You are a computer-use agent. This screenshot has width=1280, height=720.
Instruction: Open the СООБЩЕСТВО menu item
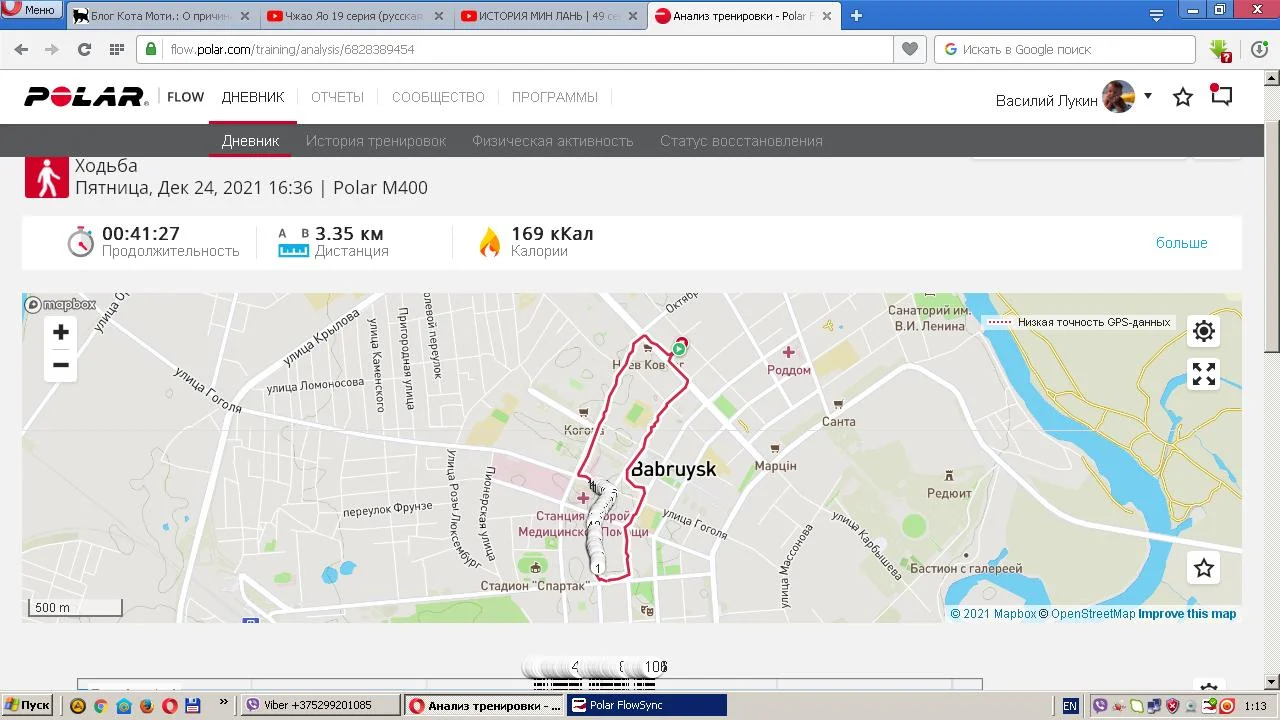438,97
